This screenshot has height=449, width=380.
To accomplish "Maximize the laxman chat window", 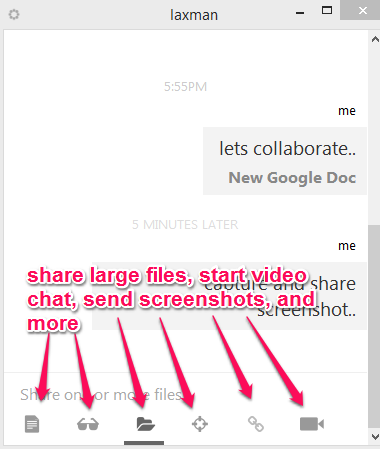I will (x=327, y=10).
